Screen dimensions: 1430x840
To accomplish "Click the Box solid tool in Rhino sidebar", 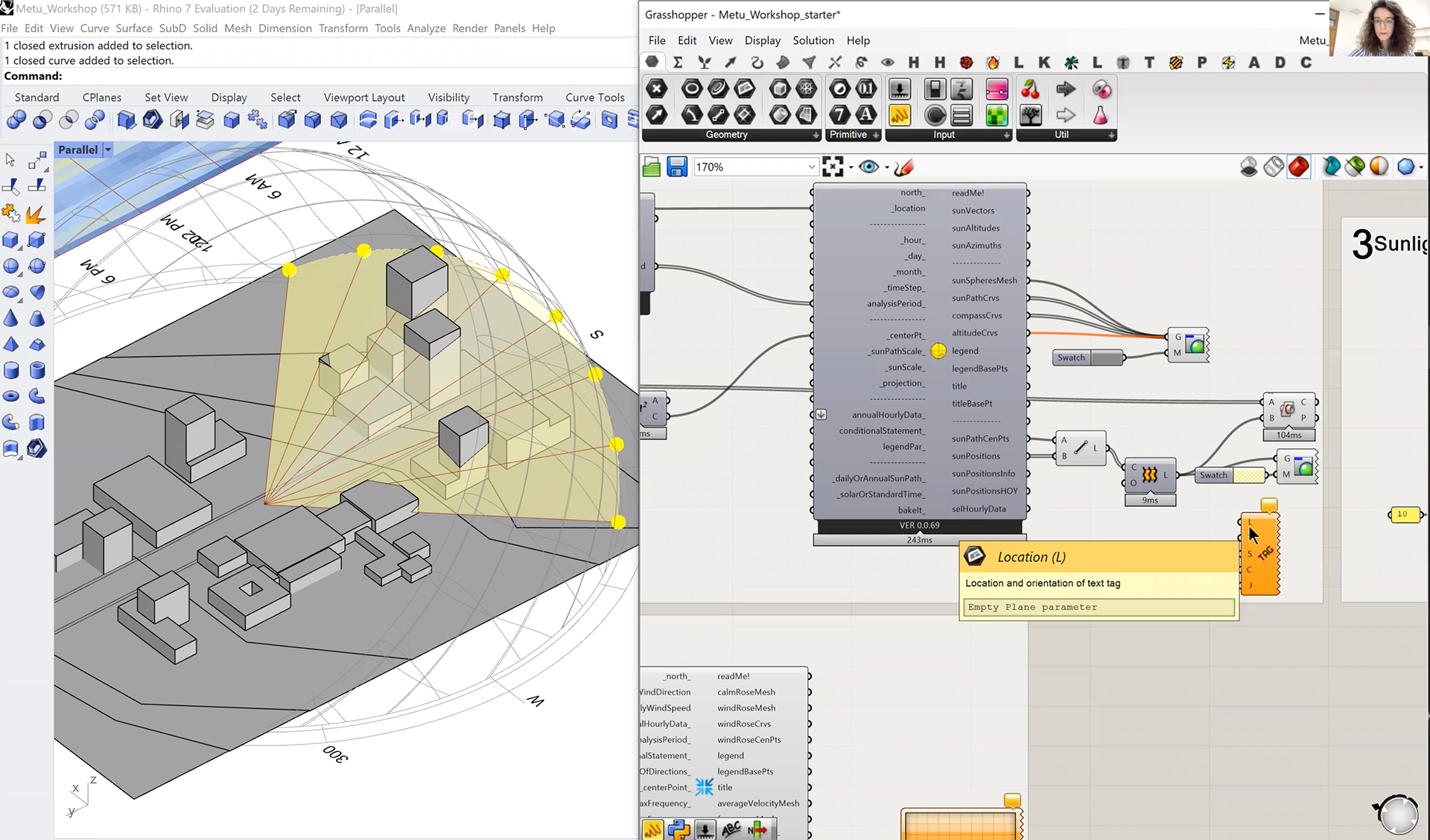I will tap(11, 240).
